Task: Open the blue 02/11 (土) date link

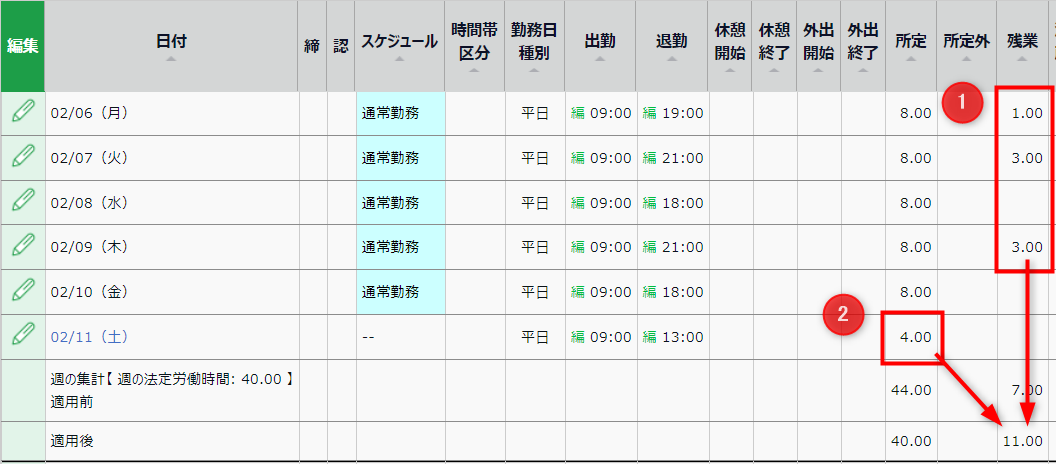Action: pyautogui.click(x=90, y=337)
